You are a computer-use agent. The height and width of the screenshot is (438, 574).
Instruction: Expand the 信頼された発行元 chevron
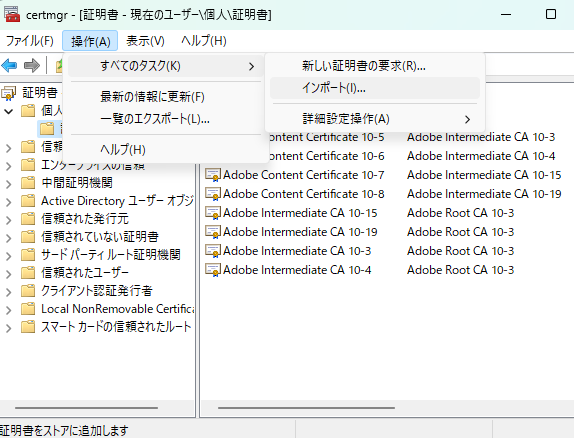(8, 220)
